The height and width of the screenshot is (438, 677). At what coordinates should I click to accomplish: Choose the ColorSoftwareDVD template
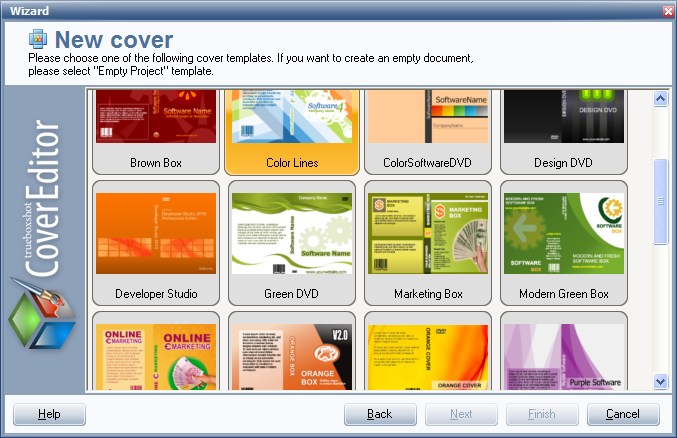[x=428, y=132]
